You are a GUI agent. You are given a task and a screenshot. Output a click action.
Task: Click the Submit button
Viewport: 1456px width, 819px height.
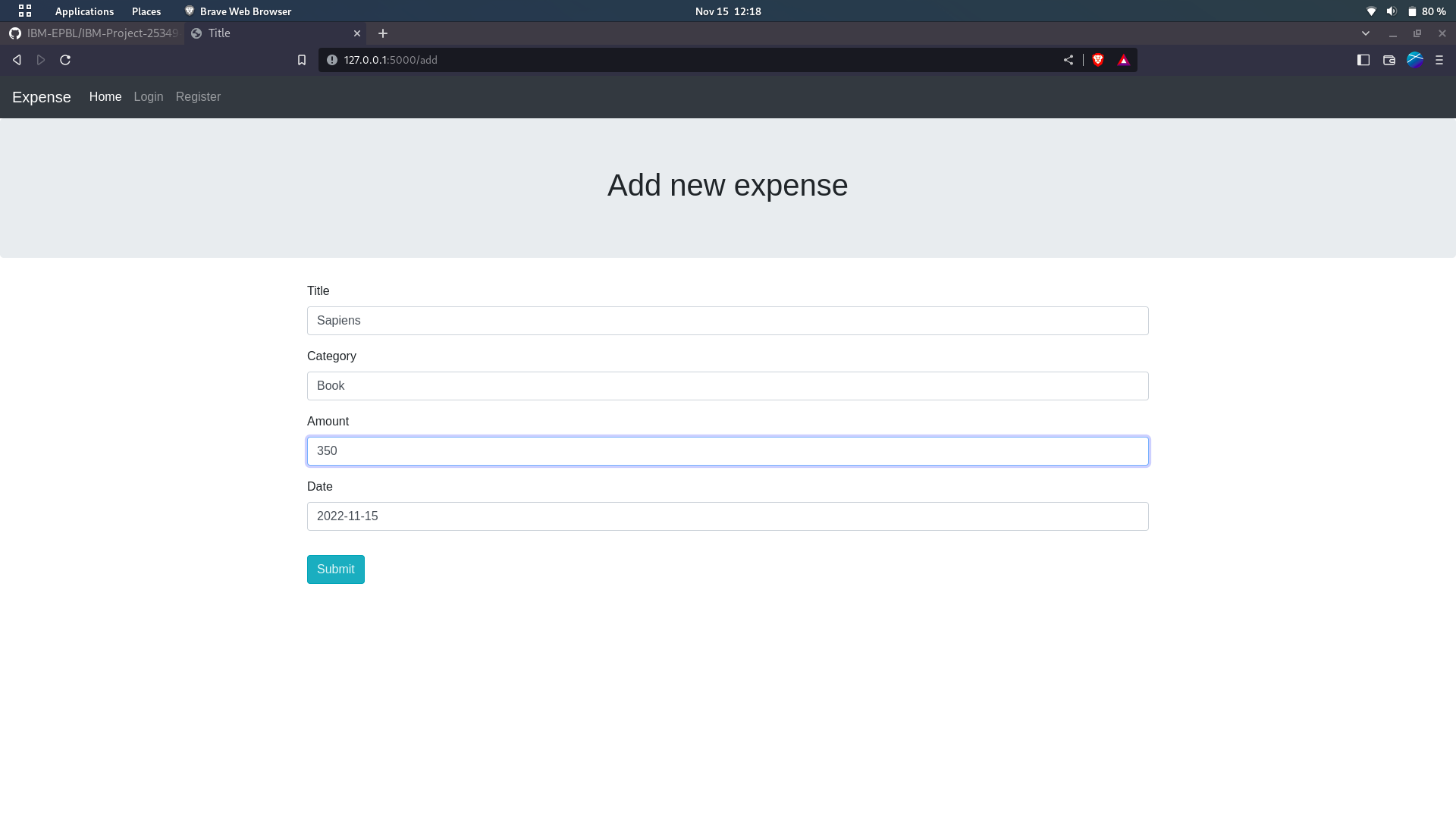pos(335,569)
